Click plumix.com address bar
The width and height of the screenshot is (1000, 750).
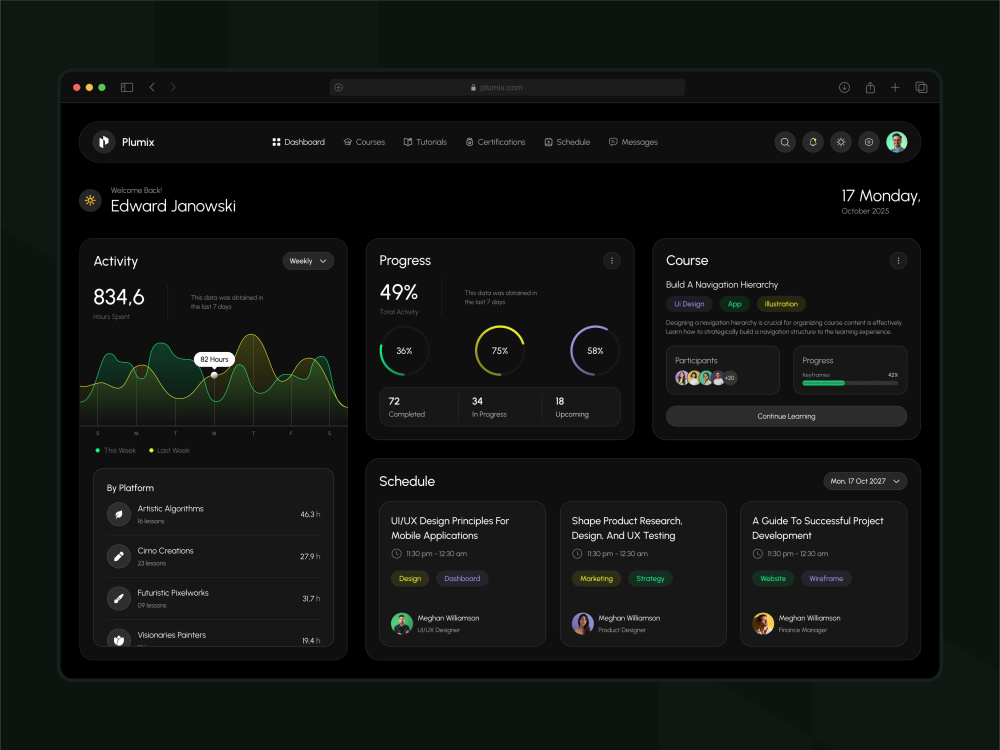coord(507,87)
